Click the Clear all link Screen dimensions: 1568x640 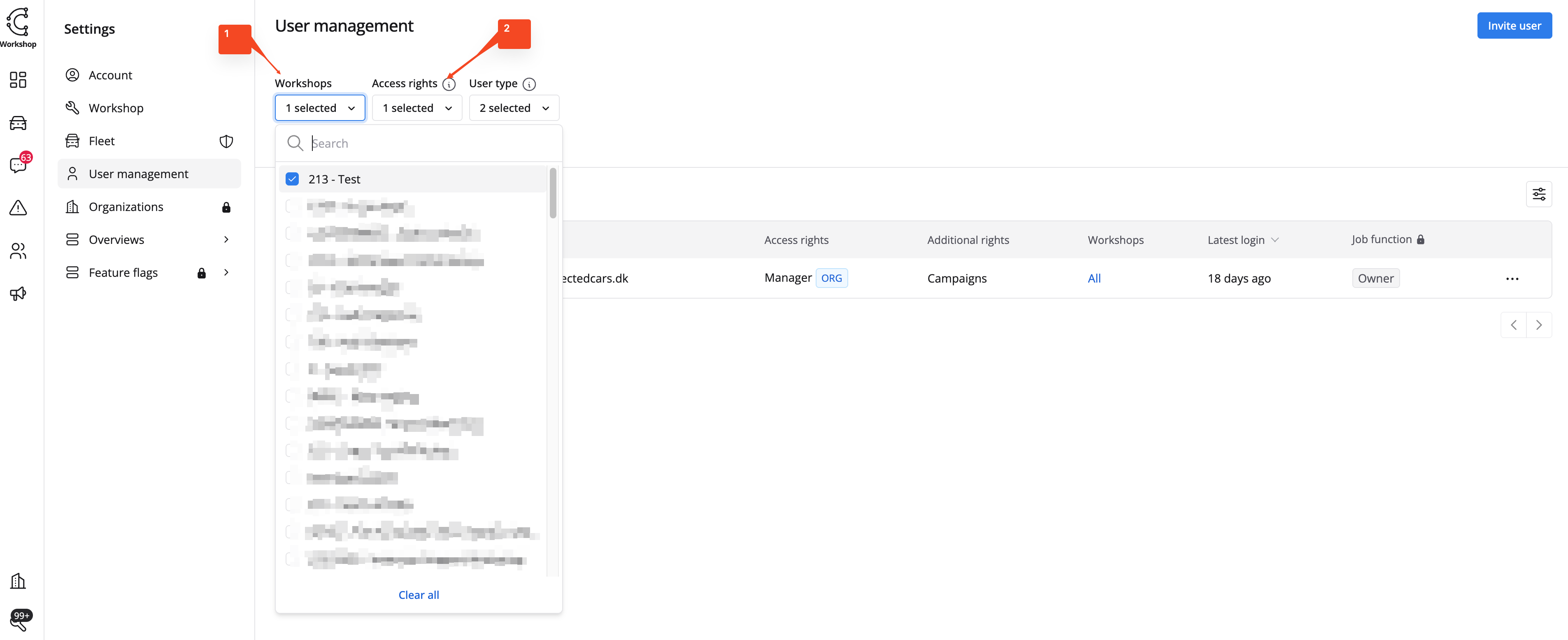pyautogui.click(x=418, y=595)
